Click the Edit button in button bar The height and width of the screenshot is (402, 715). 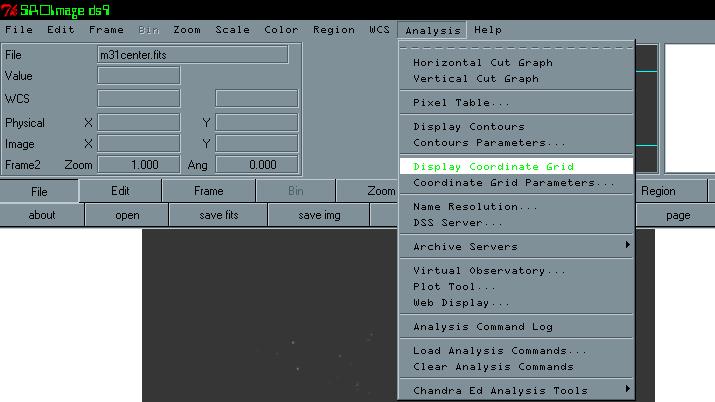click(x=120, y=191)
